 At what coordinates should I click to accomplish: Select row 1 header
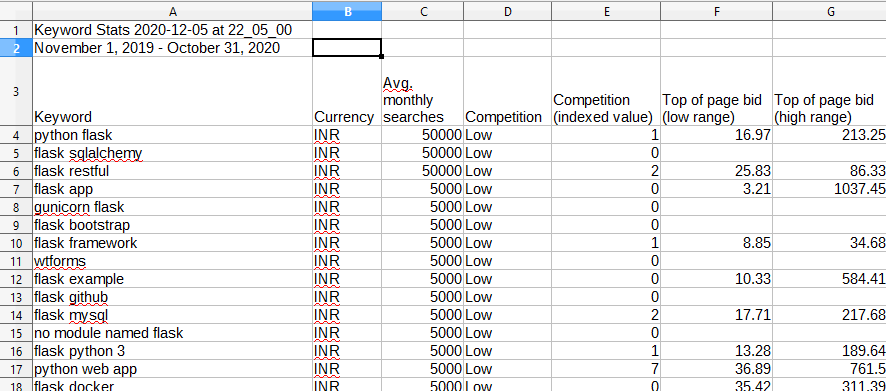click(16, 30)
